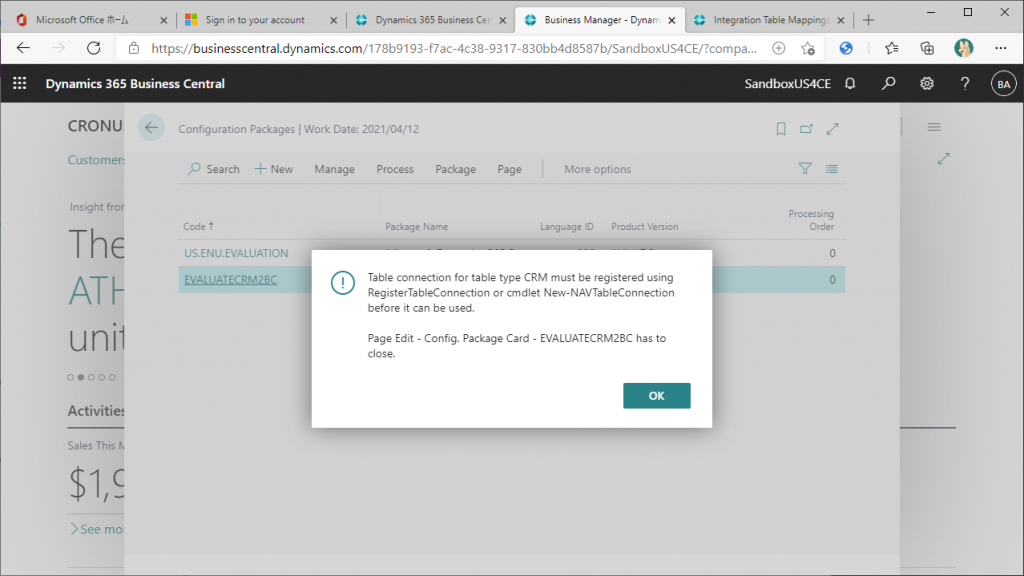Create a New configuration package
Viewport: 1024px width, 576px height.
(274, 169)
